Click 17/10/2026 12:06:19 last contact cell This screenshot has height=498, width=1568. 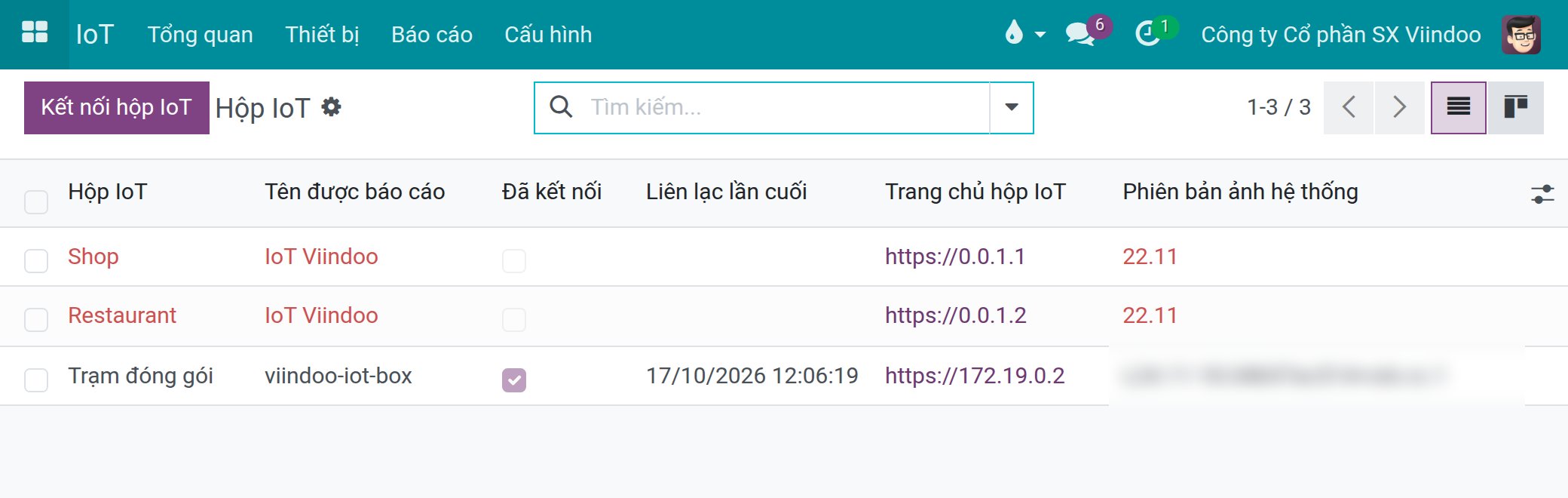752,376
